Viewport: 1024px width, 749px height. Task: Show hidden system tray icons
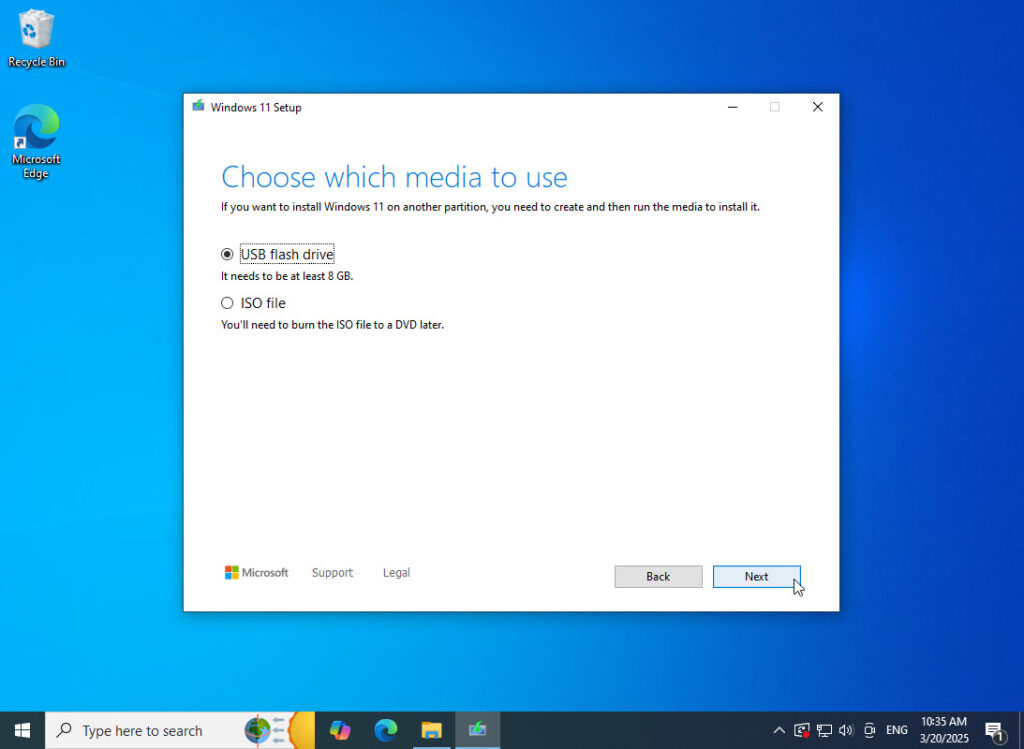click(x=779, y=730)
